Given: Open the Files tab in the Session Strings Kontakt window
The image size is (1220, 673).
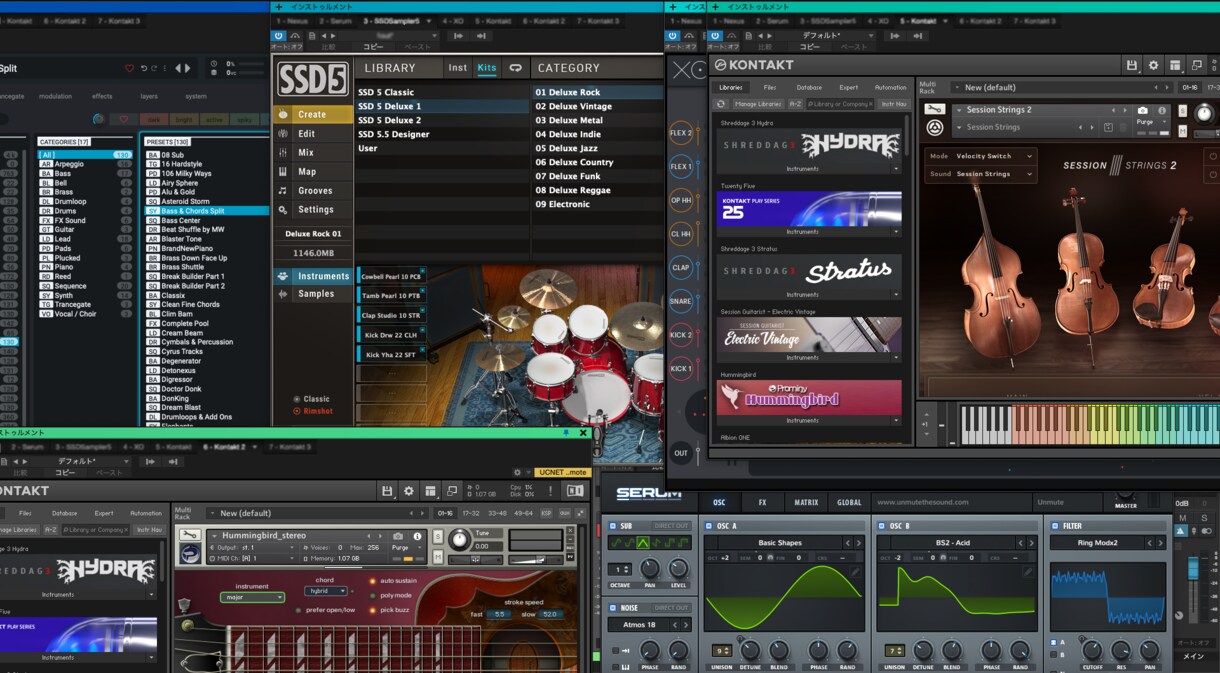Looking at the screenshot, I should (769, 87).
